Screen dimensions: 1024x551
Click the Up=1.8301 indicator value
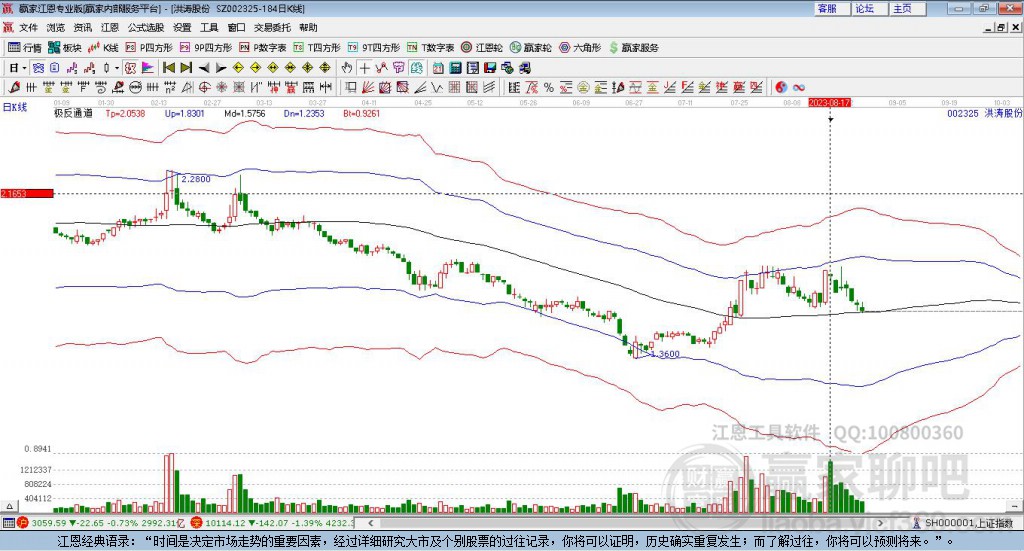pyautogui.click(x=185, y=114)
